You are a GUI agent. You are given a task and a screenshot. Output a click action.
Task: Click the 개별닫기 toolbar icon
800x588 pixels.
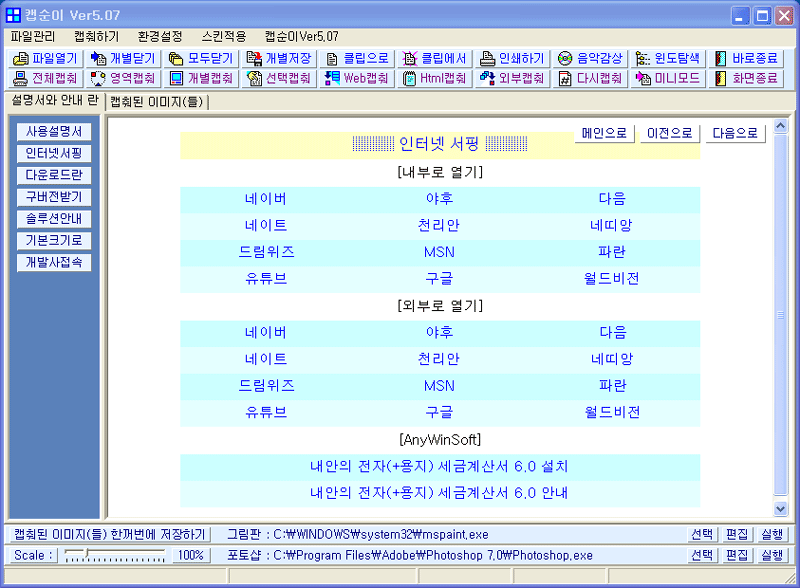pos(98,59)
